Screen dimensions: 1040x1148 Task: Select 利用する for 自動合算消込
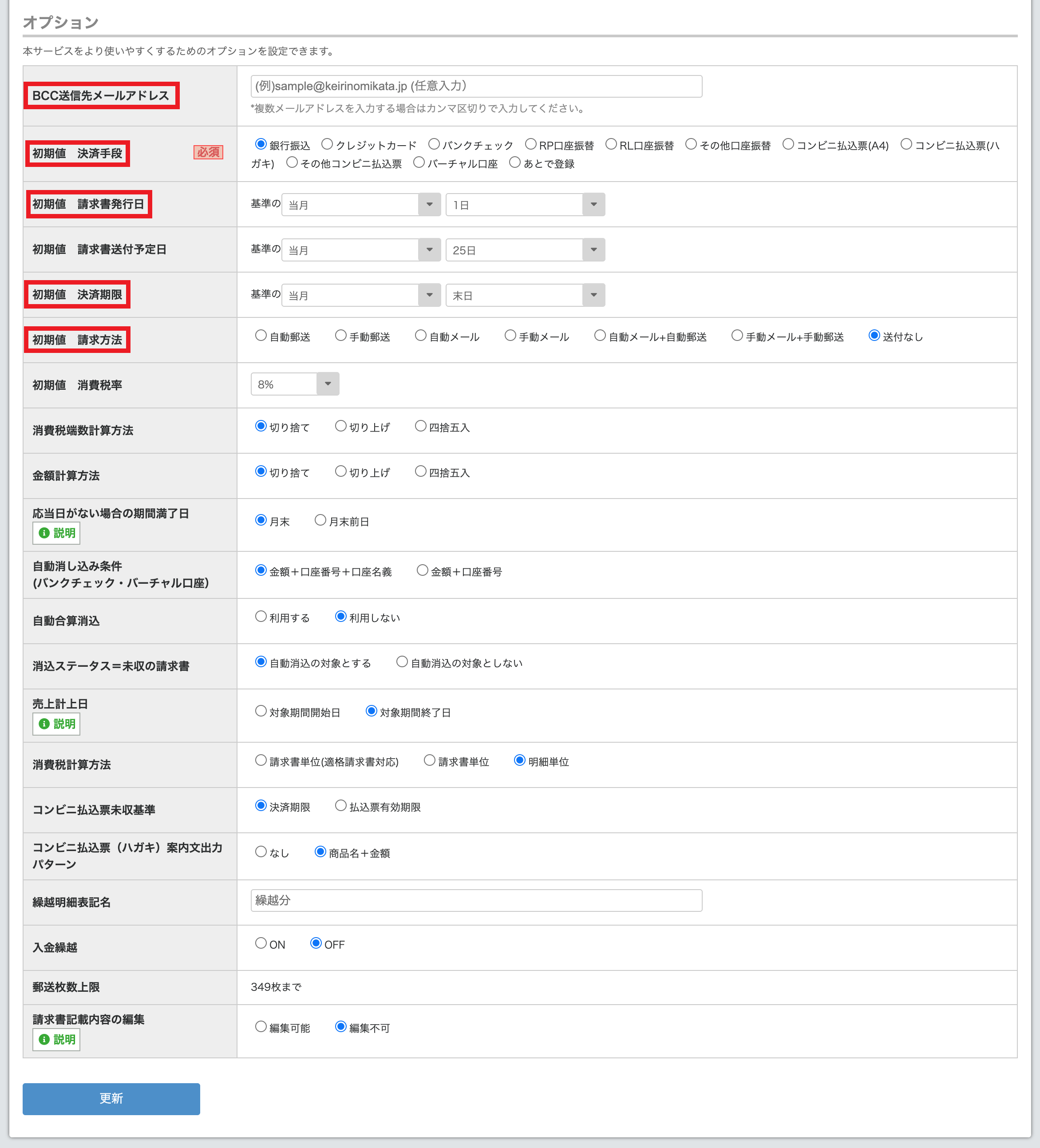pos(261,616)
